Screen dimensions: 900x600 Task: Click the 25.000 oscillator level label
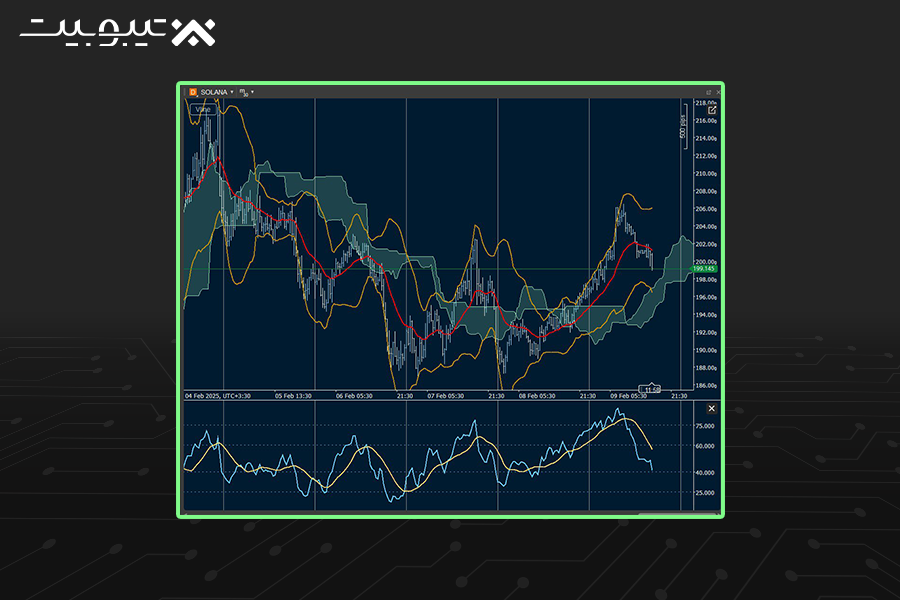coord(705,493)
